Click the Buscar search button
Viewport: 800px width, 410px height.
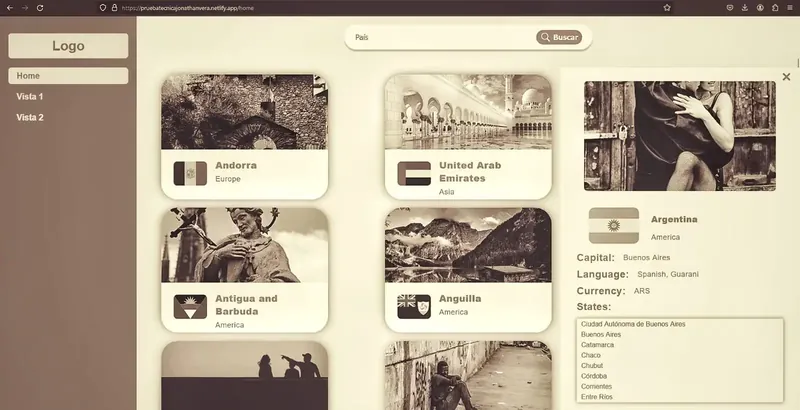click(x=559, y=37)
